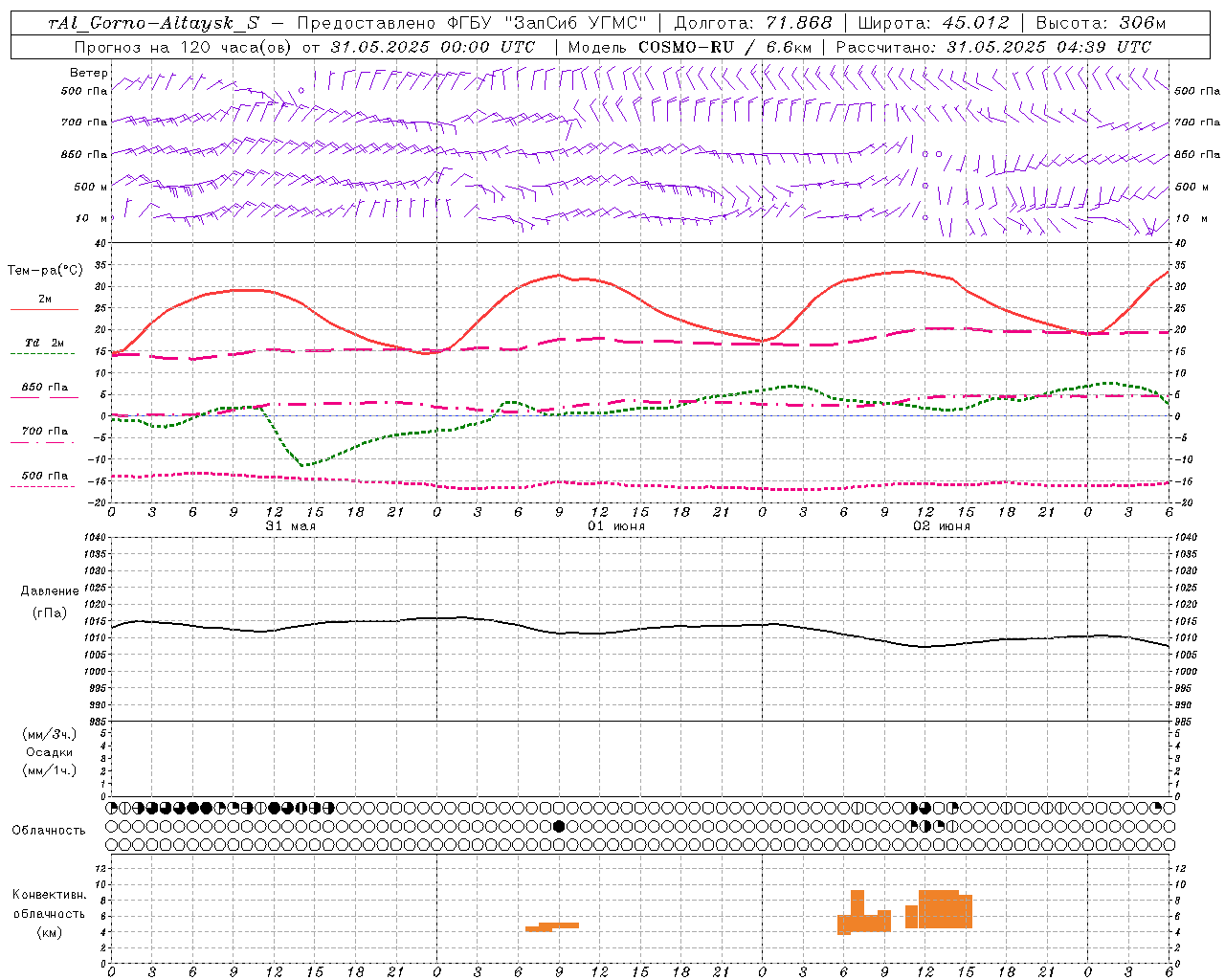Image resolution: width=1225 pixels, height=980 pixels.
Task: Click the 02 июня date label
Action: click(x=941, y=526)
